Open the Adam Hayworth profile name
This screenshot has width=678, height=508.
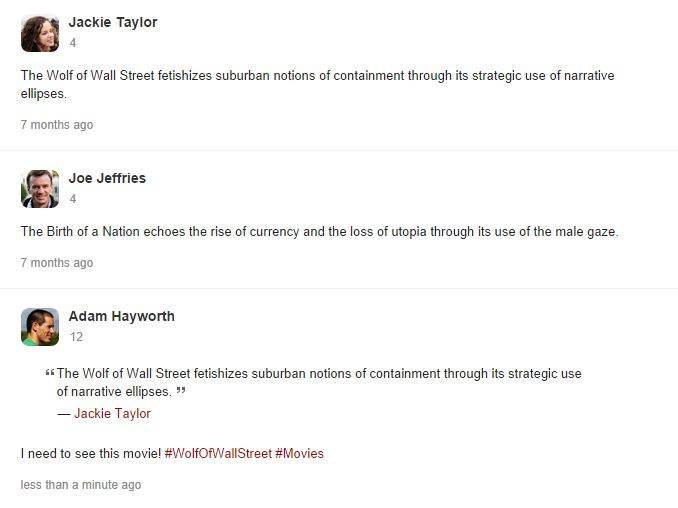121,316
